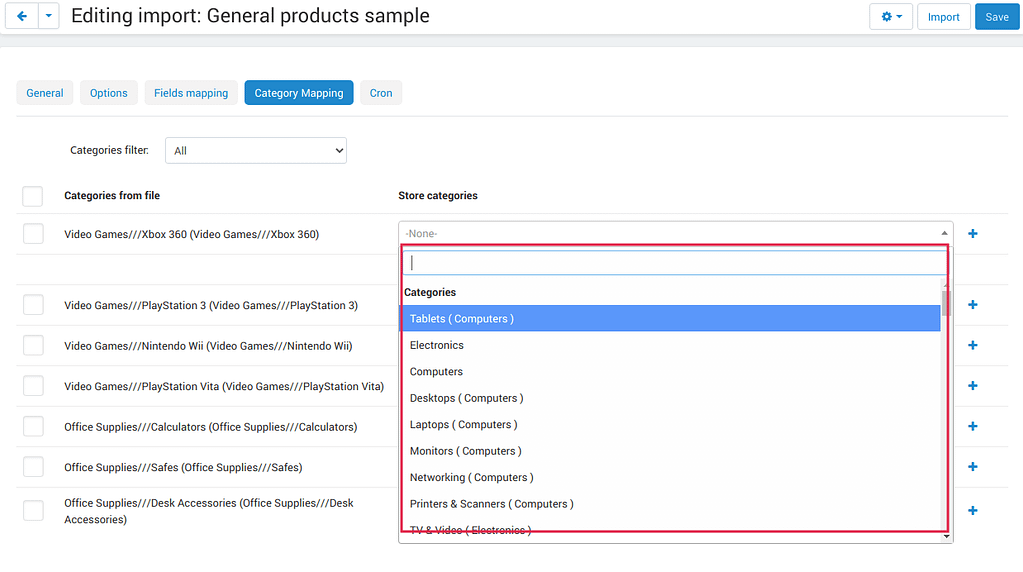Screen dimensions: 1023x572
Task: Click plus icon for Nintendo Wii row
Action: (973, 345)
